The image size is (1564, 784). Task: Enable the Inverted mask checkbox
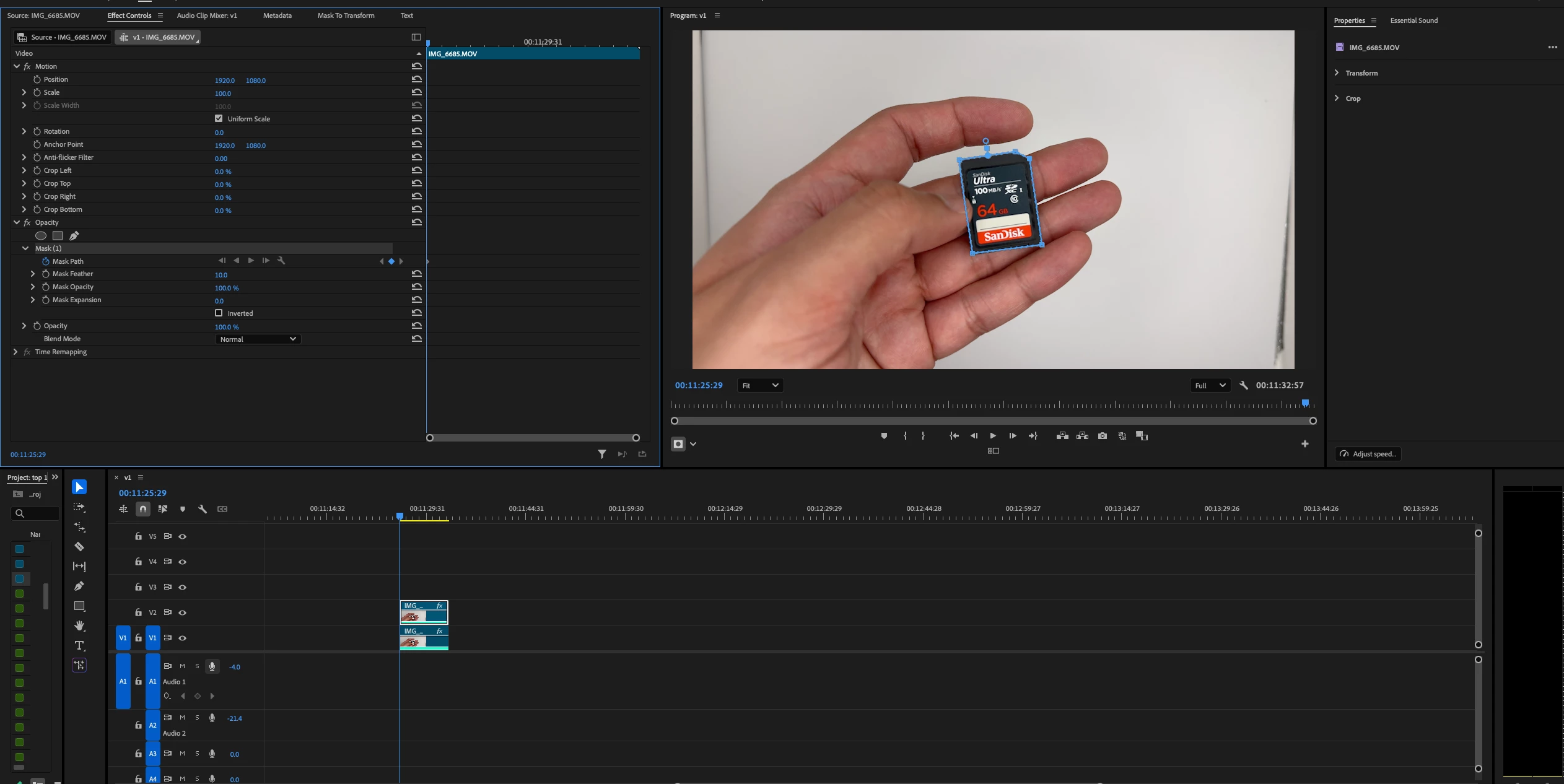pos(219,313)
